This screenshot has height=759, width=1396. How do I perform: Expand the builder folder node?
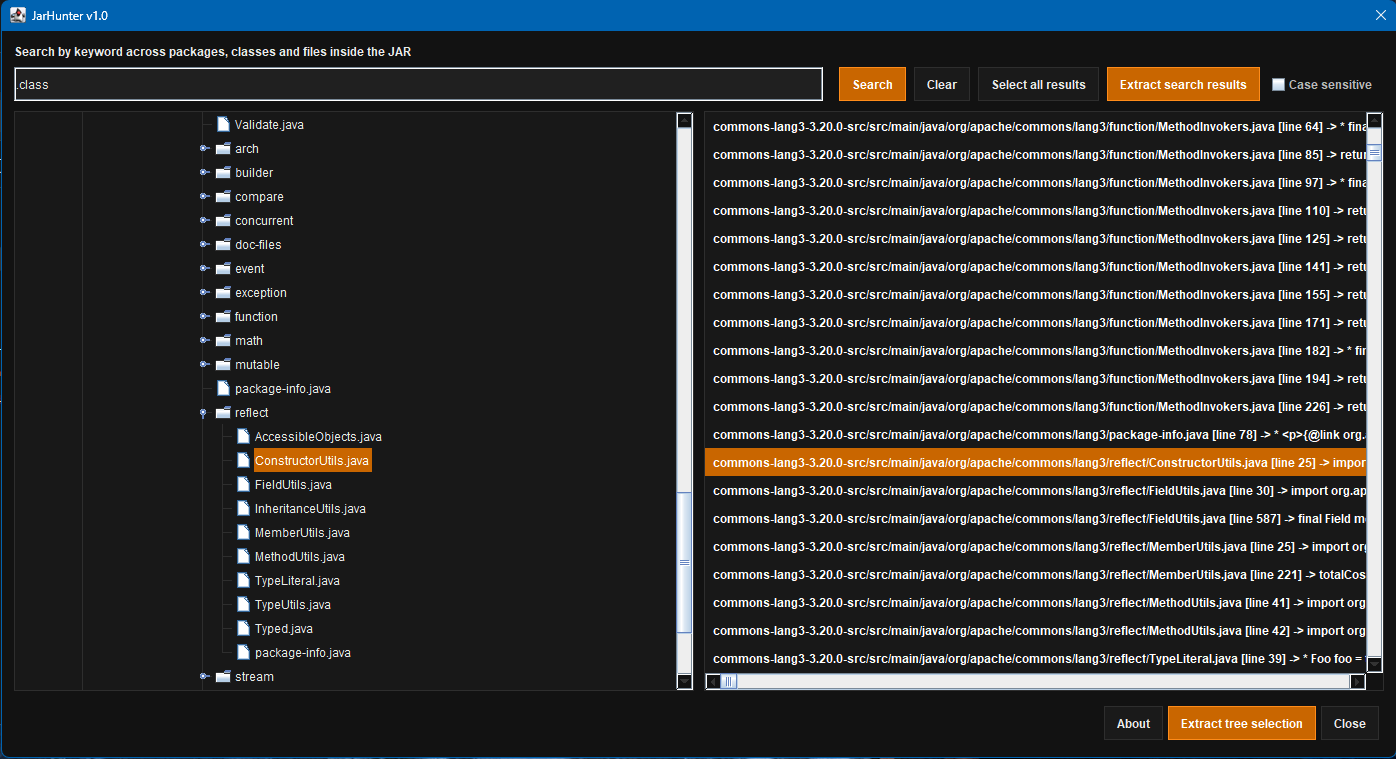(x=204, y=173)
